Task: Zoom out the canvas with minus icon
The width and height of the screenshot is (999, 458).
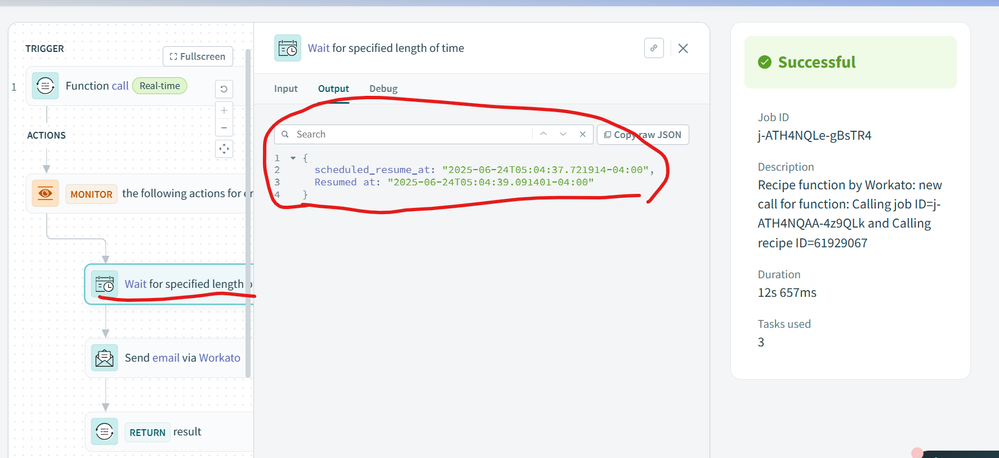Action: (224, 128)
